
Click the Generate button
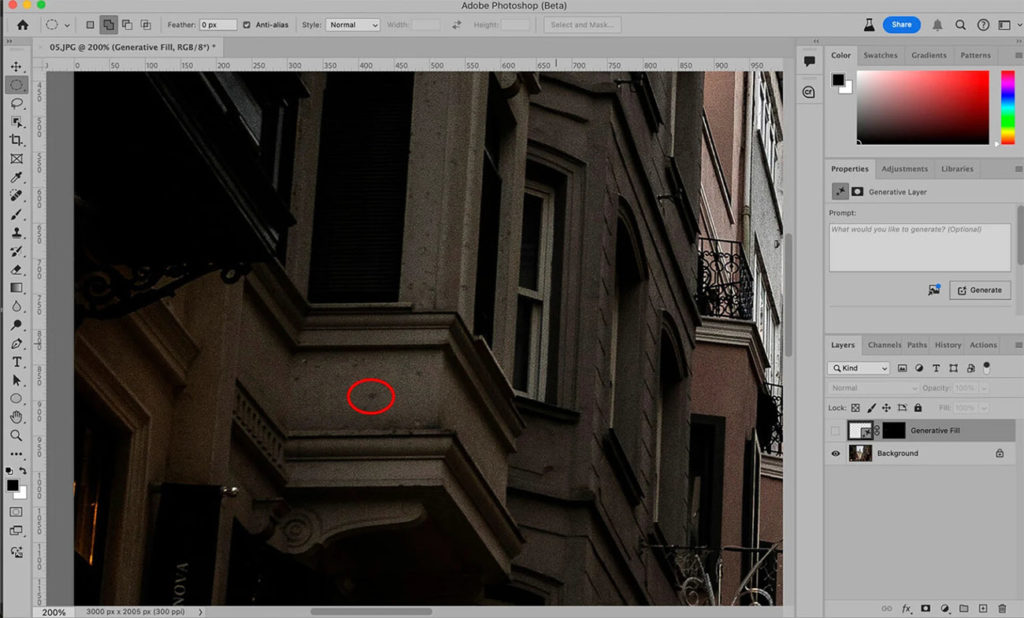click(x=979, y=290)
